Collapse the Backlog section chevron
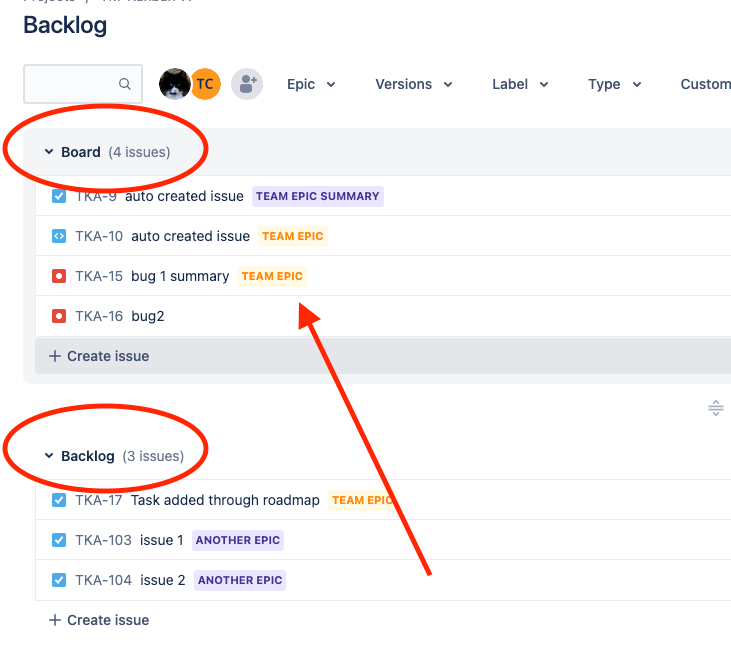 point(49,456)
